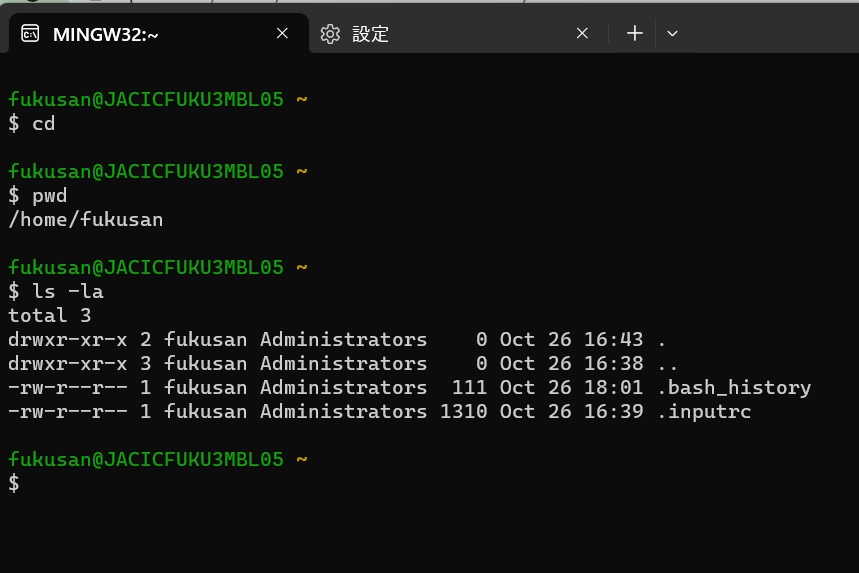Open a new tab with the plus button
Image resolution: width=859 pixels, height=573 pixels.
(x=634, y=34)
